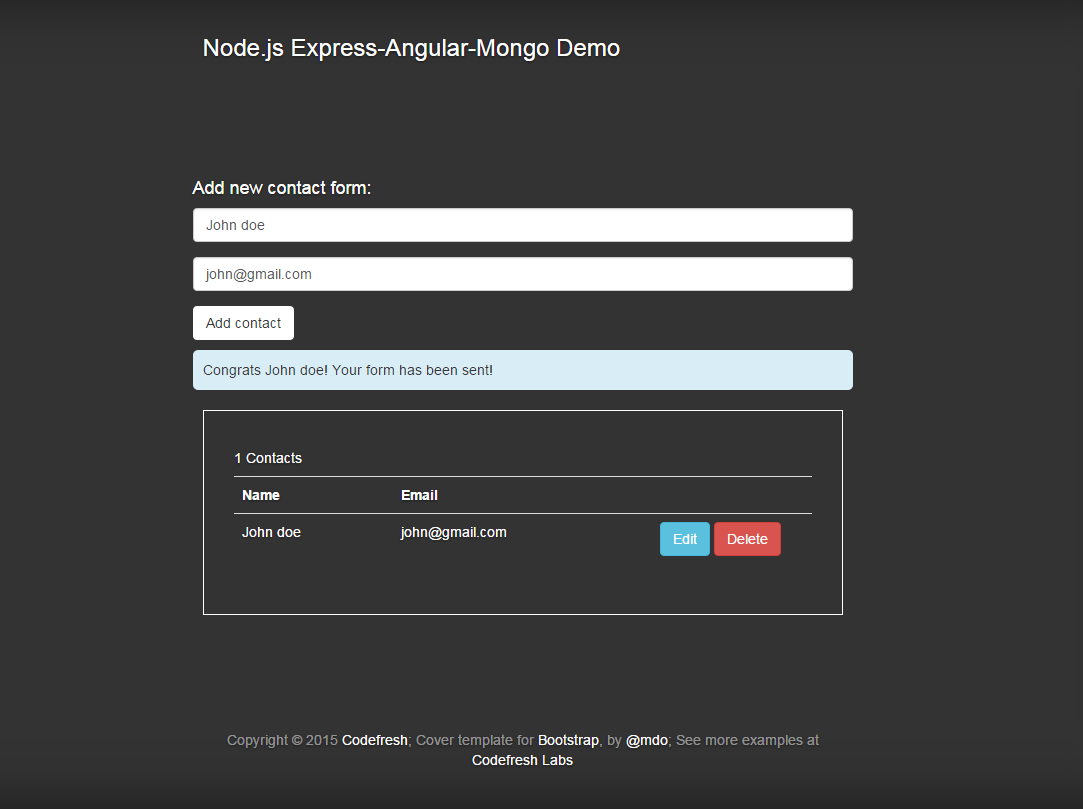The image size is (1083, 809).
Task: Select the 'John doe' table cell
Action: [x=271, y=533]
